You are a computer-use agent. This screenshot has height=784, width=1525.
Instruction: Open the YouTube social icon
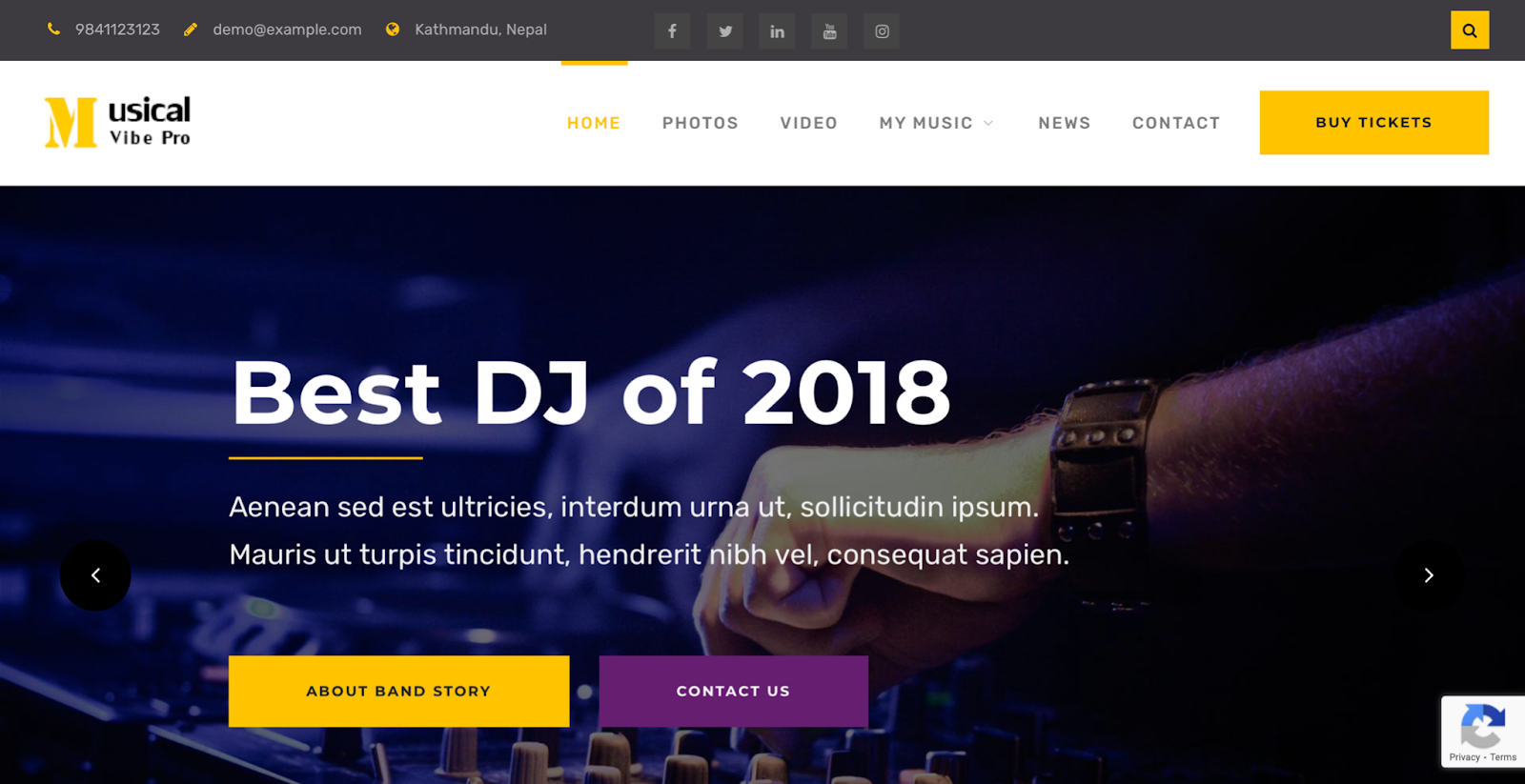pos(829,30)
